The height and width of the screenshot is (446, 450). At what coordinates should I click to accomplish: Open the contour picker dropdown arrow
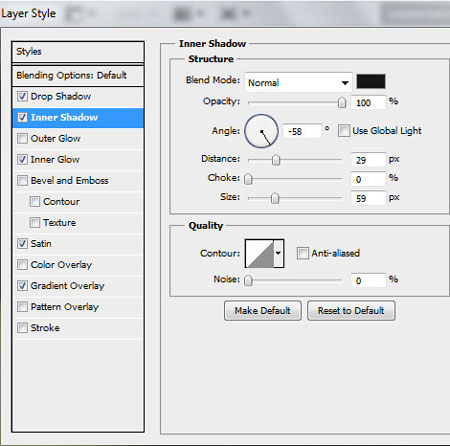tap(279, 253)
